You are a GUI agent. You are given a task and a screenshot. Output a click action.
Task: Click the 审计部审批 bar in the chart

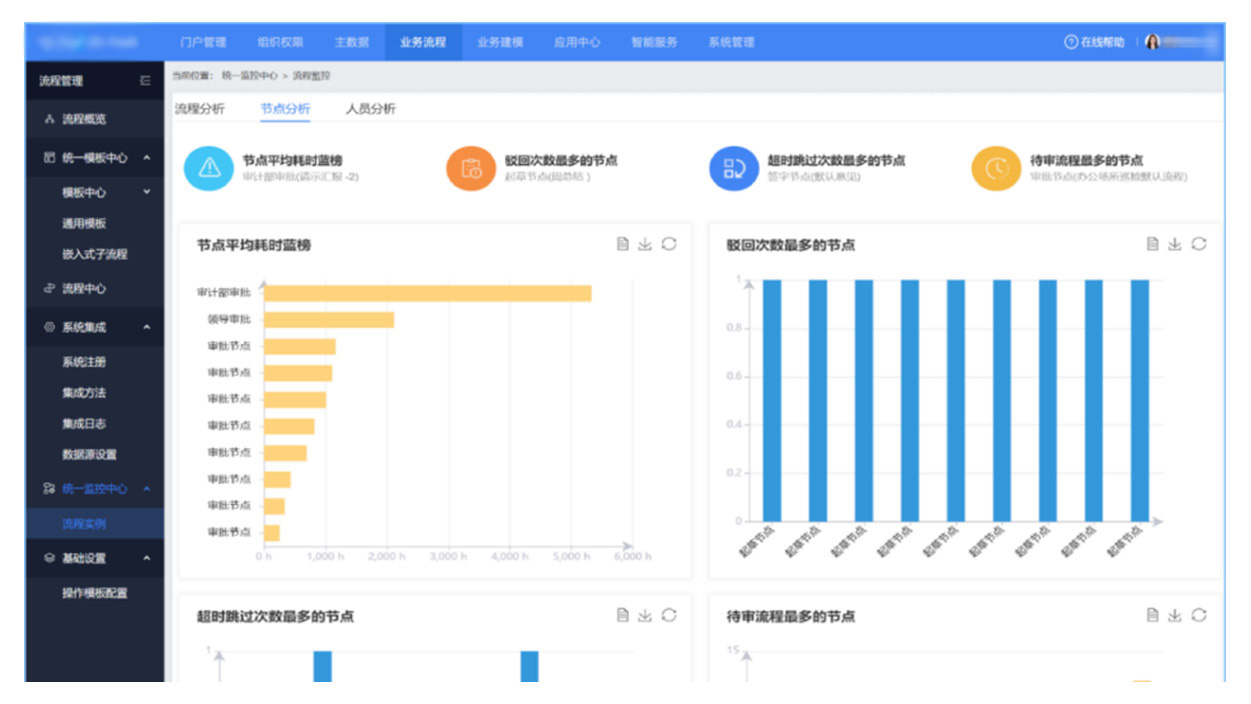pos(428,293)
